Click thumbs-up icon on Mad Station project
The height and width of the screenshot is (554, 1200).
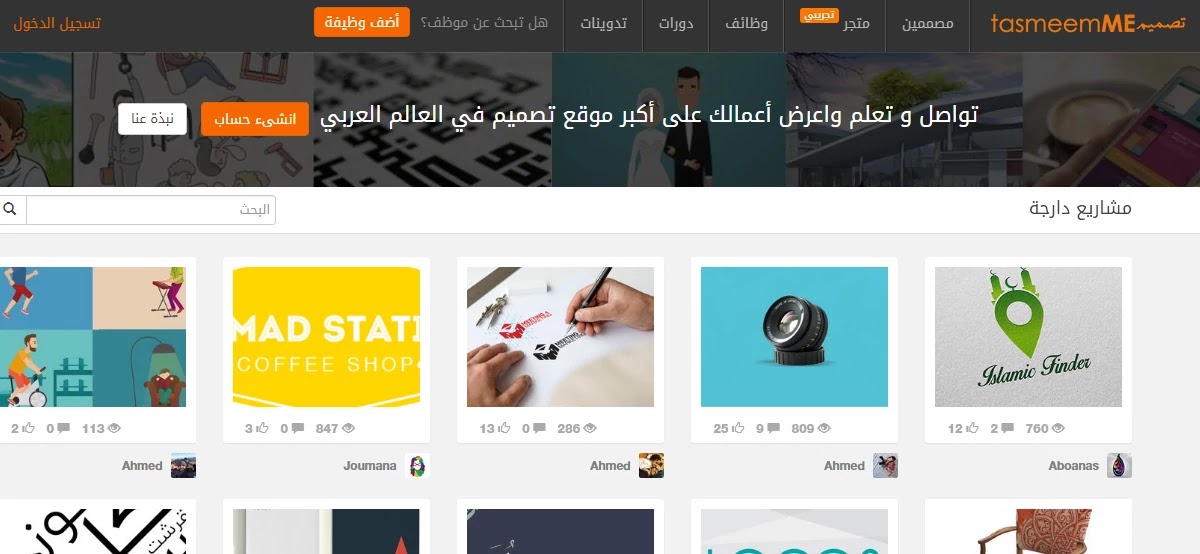263,429
